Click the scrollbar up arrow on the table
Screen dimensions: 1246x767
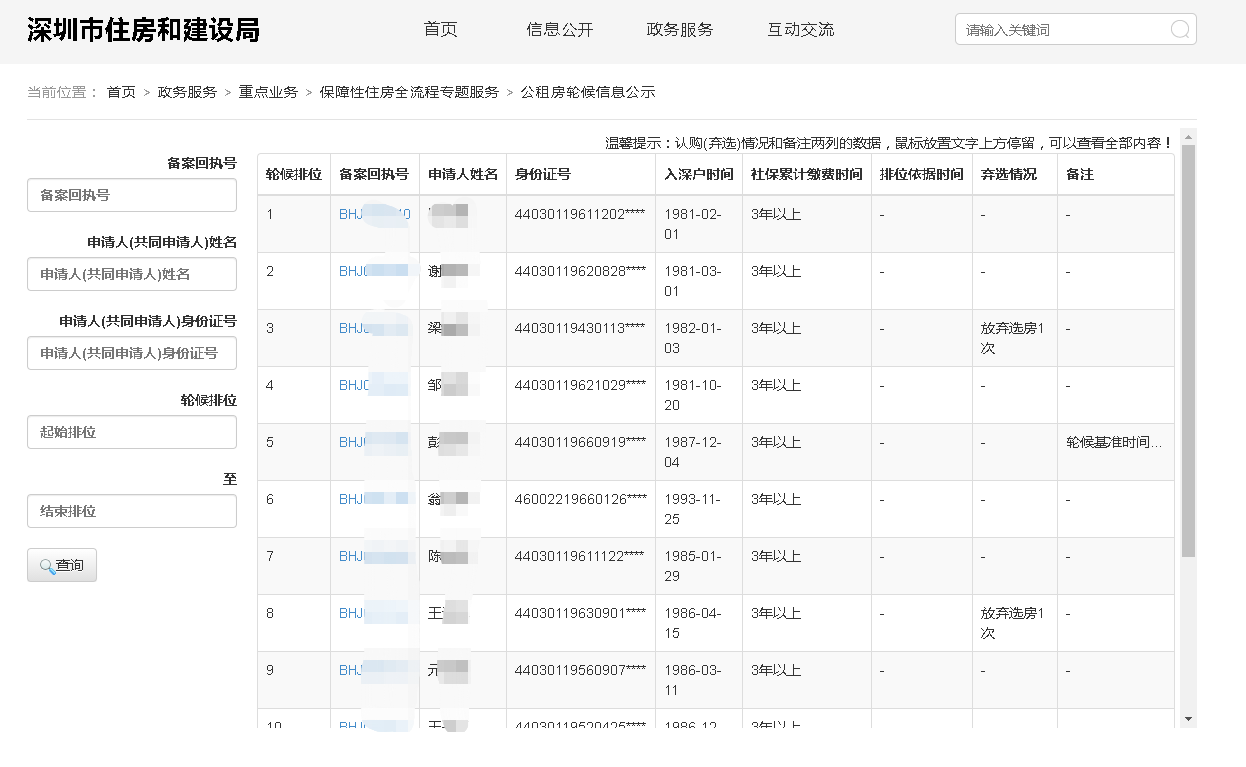(x=1188, y=137)
